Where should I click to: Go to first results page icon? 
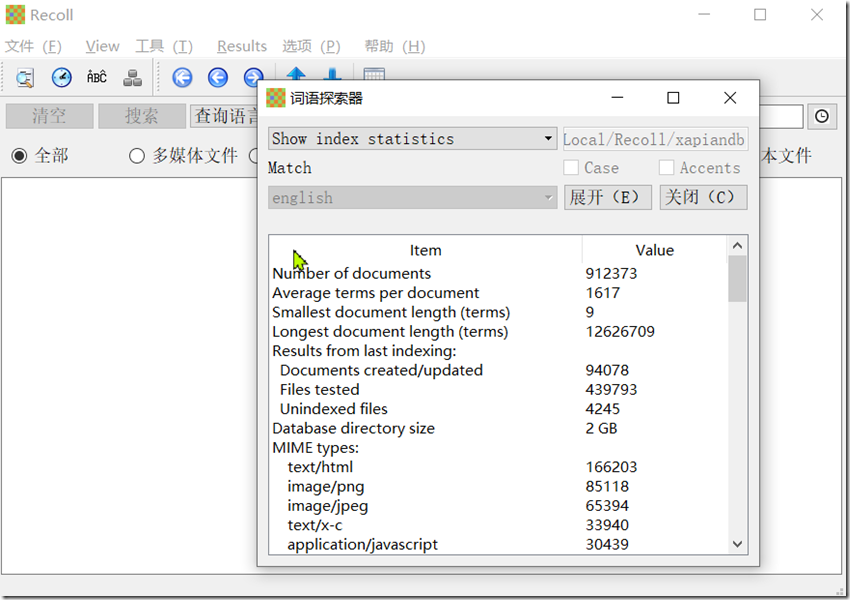(182, 78)
